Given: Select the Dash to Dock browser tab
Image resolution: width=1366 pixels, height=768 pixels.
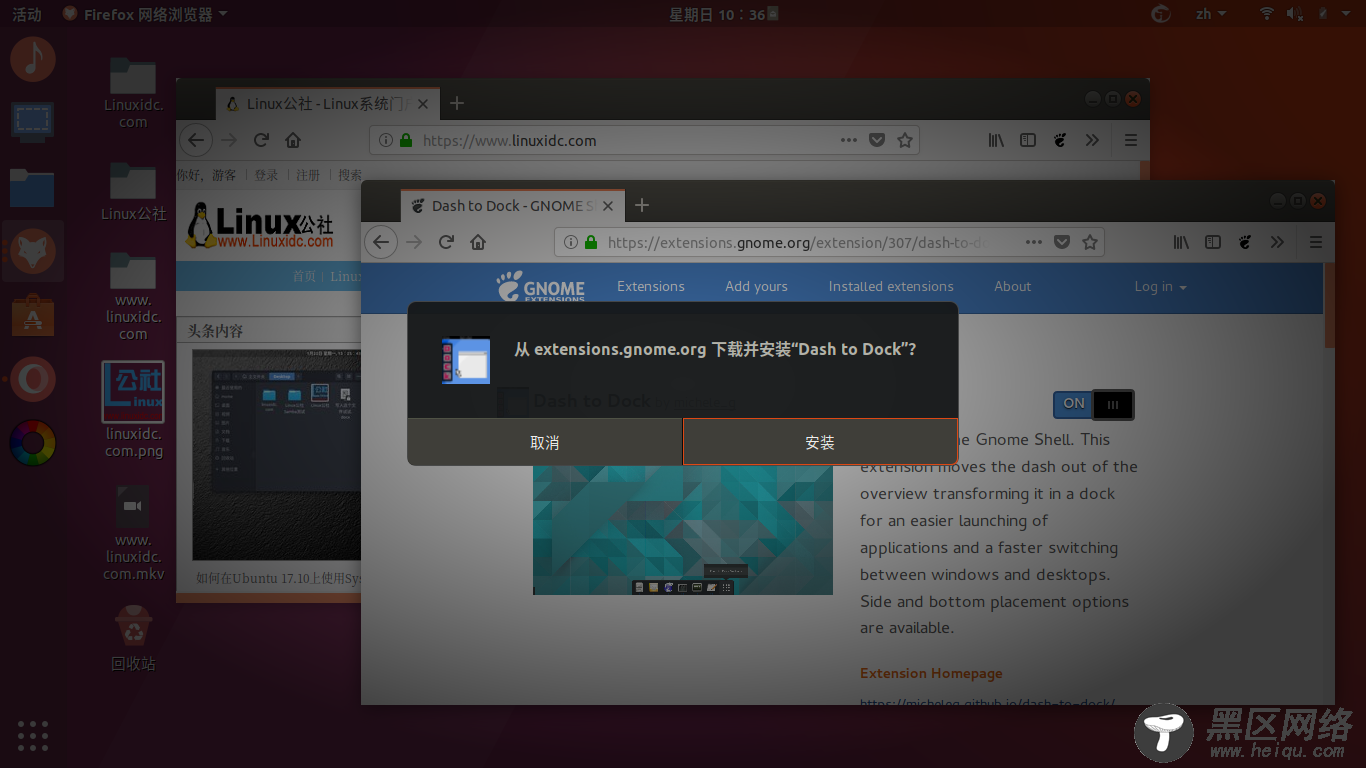Looking at the screenshot, I should (x=513, y=205).
